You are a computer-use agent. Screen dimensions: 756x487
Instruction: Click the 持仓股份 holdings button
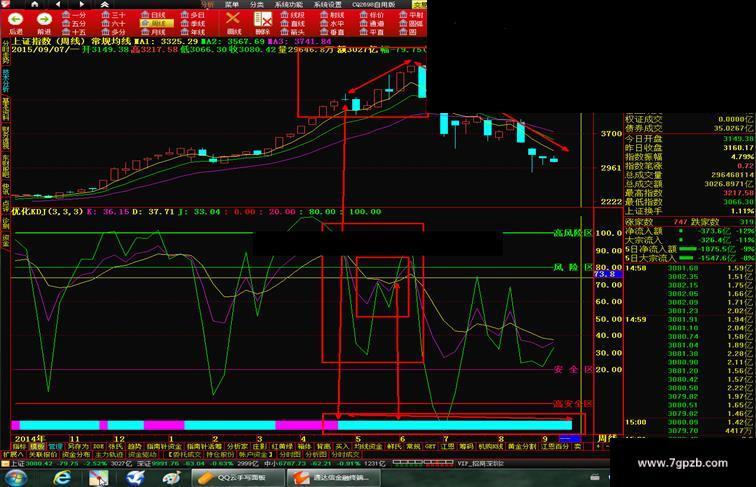220,455
